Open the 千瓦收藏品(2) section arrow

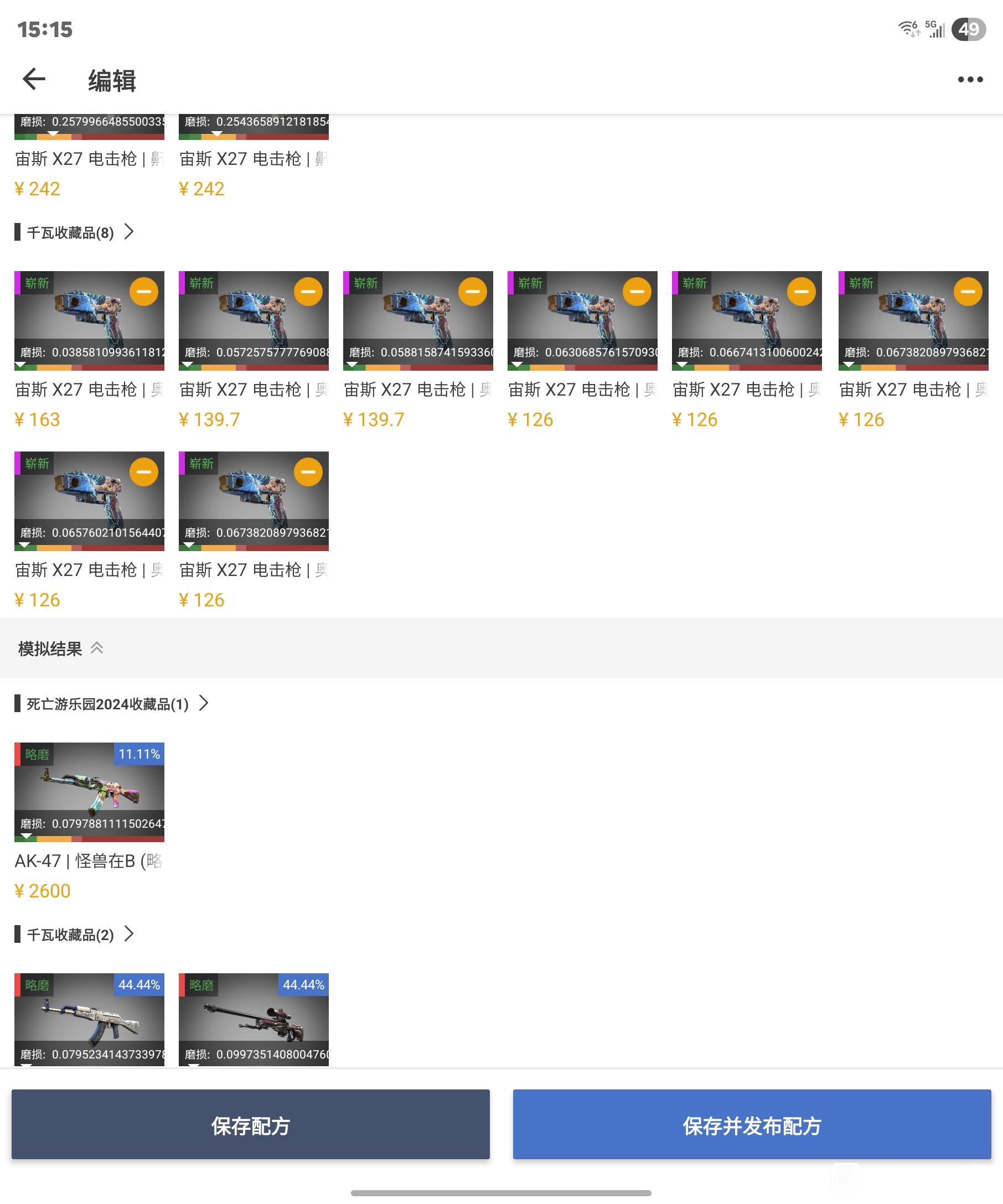[129, 935]
